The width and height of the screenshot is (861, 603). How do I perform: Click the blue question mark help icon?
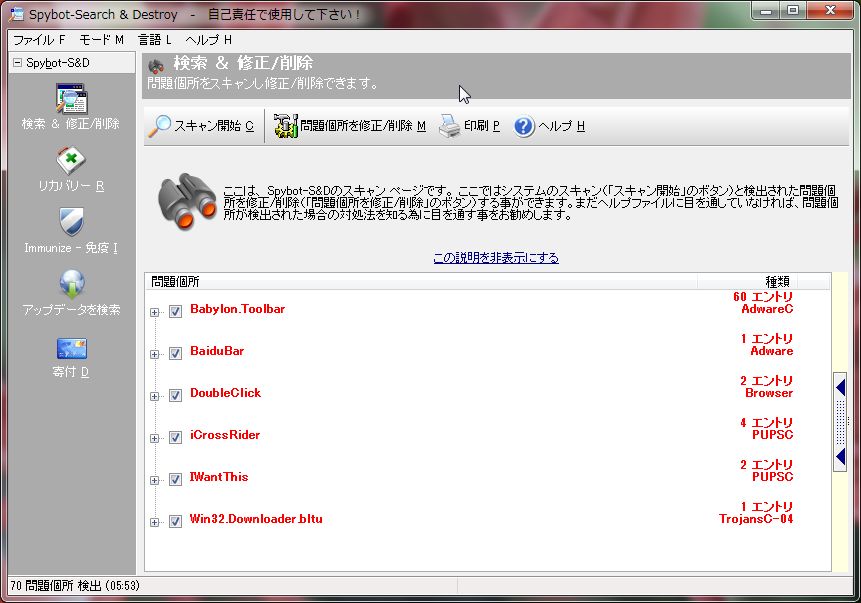(x=524, y=126)
